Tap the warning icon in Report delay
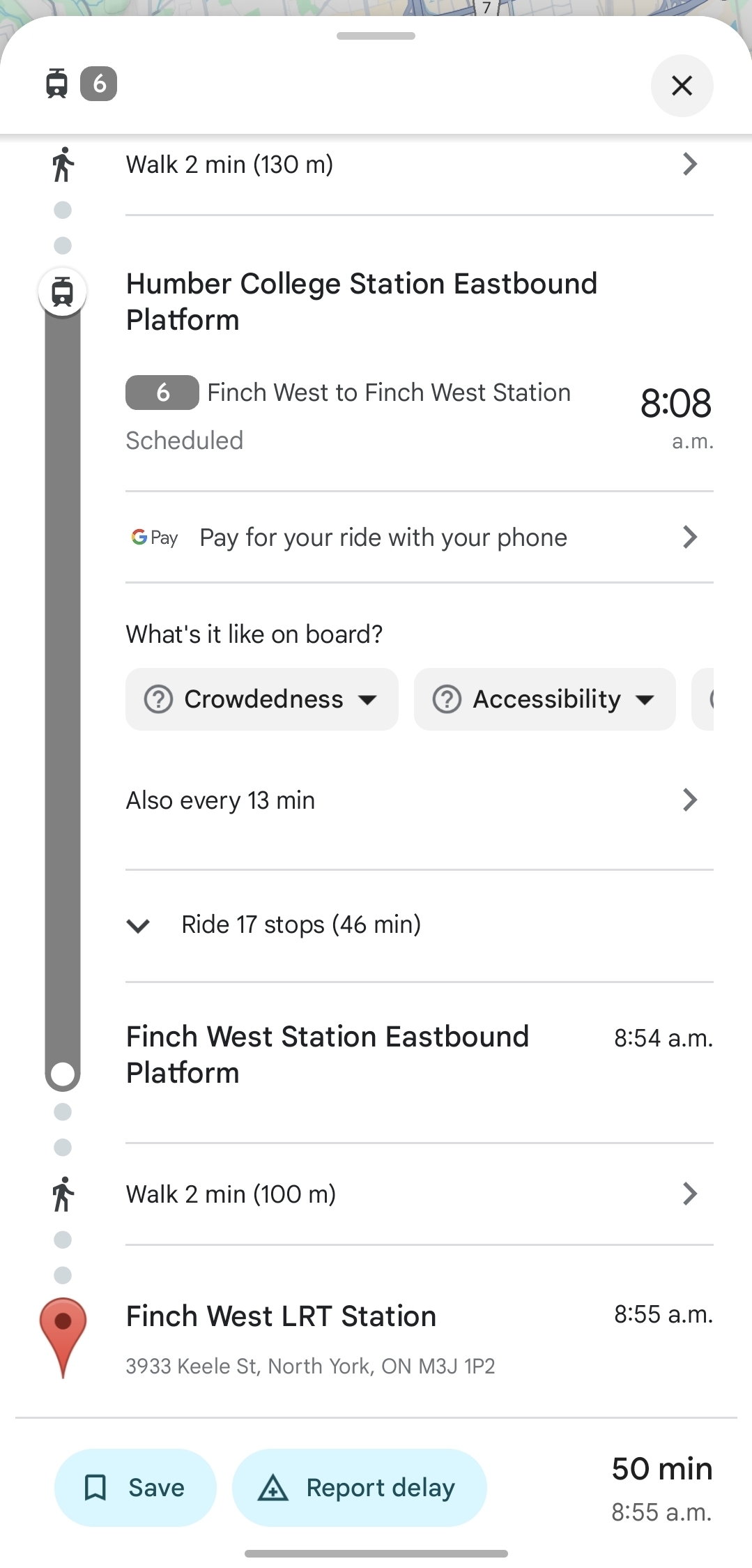The width and height of the screenshot is (752, 1568). [x=273, y=1487]
